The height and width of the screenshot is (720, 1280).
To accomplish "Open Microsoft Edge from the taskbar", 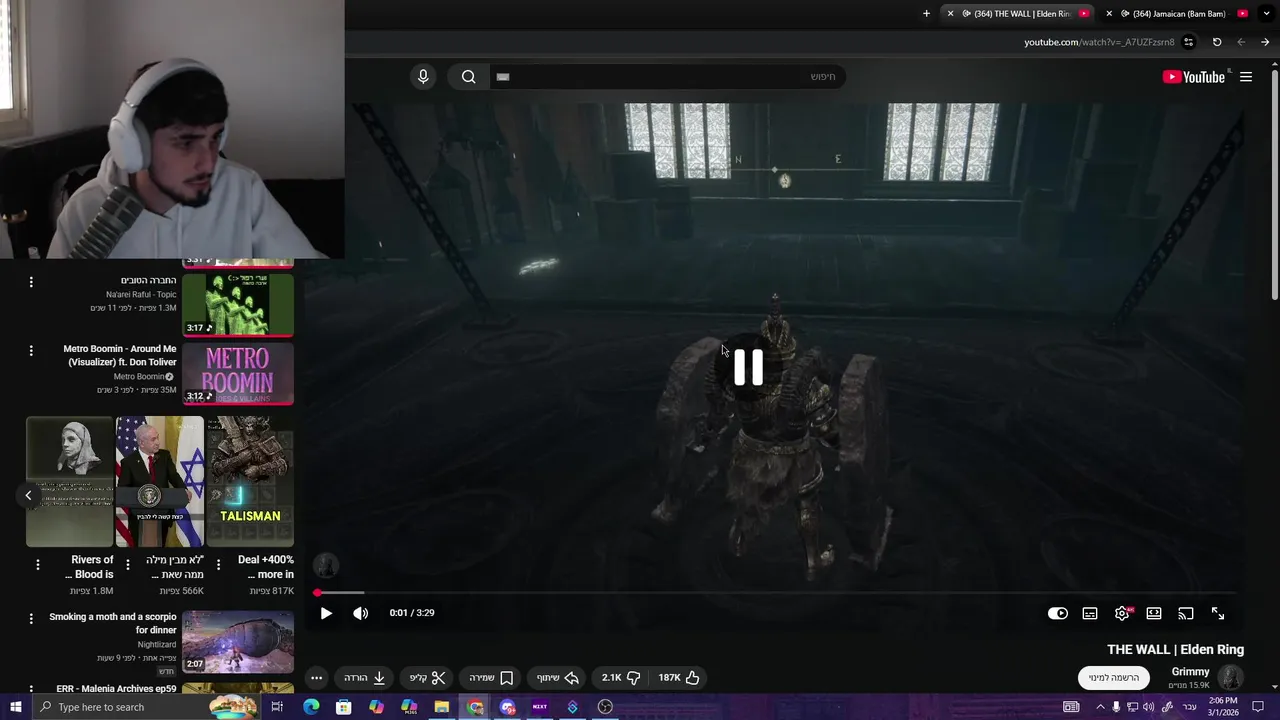I will pyautogui.click(x=311, y=707).
